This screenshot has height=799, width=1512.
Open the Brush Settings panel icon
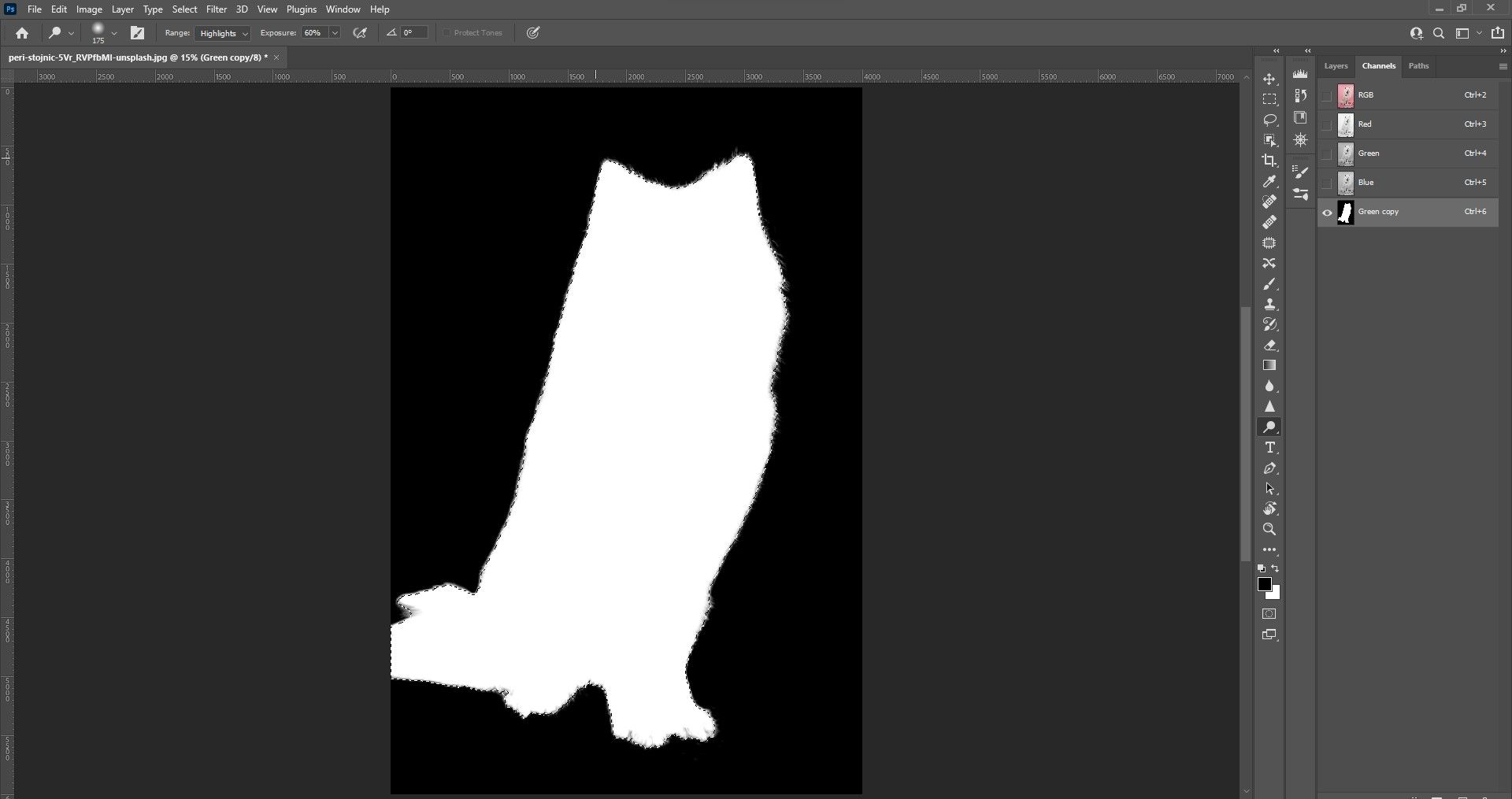click(1300, 172)
